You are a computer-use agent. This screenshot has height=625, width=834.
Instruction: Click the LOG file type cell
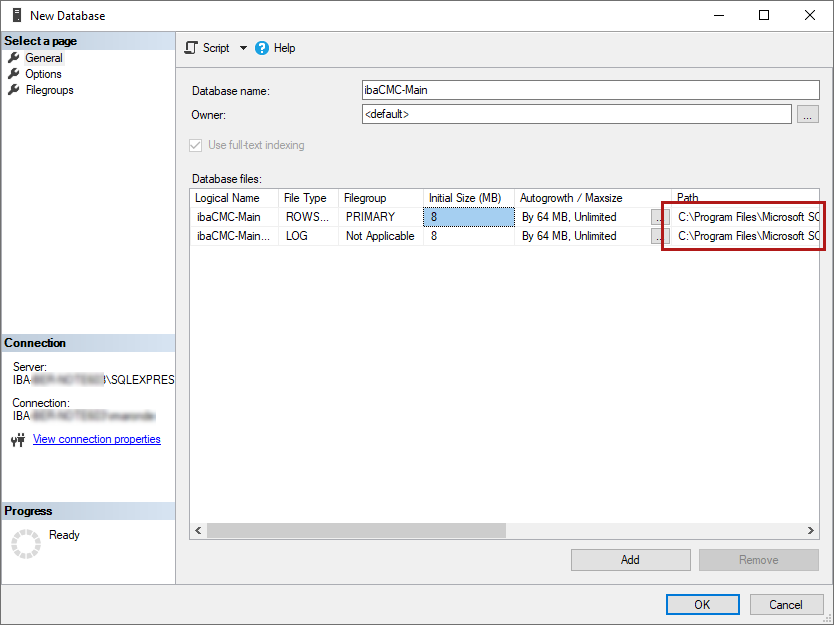[308, 236]
